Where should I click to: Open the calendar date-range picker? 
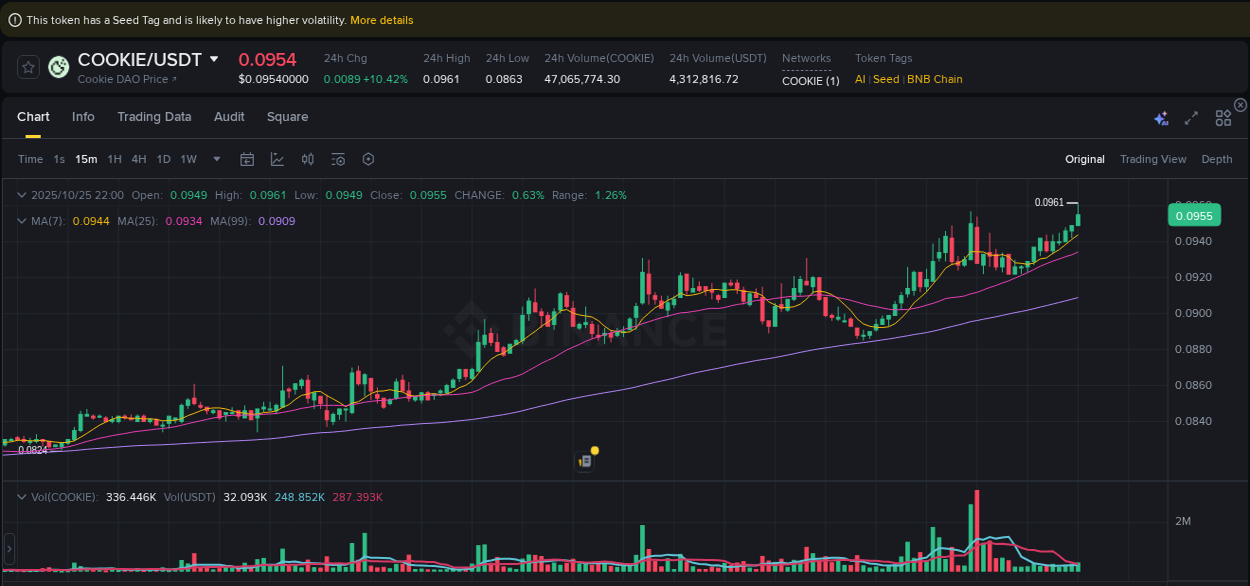pyautogui.click(x=247, y=159)
